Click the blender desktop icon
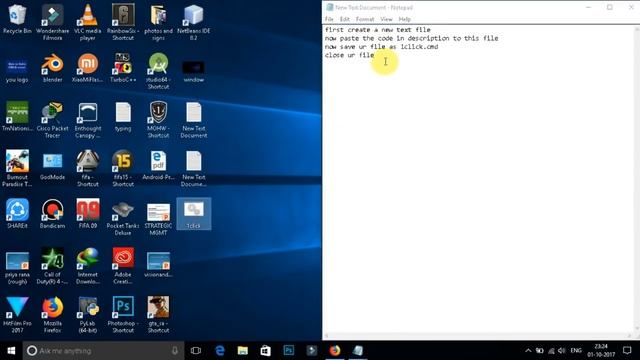 click(52, 68)
